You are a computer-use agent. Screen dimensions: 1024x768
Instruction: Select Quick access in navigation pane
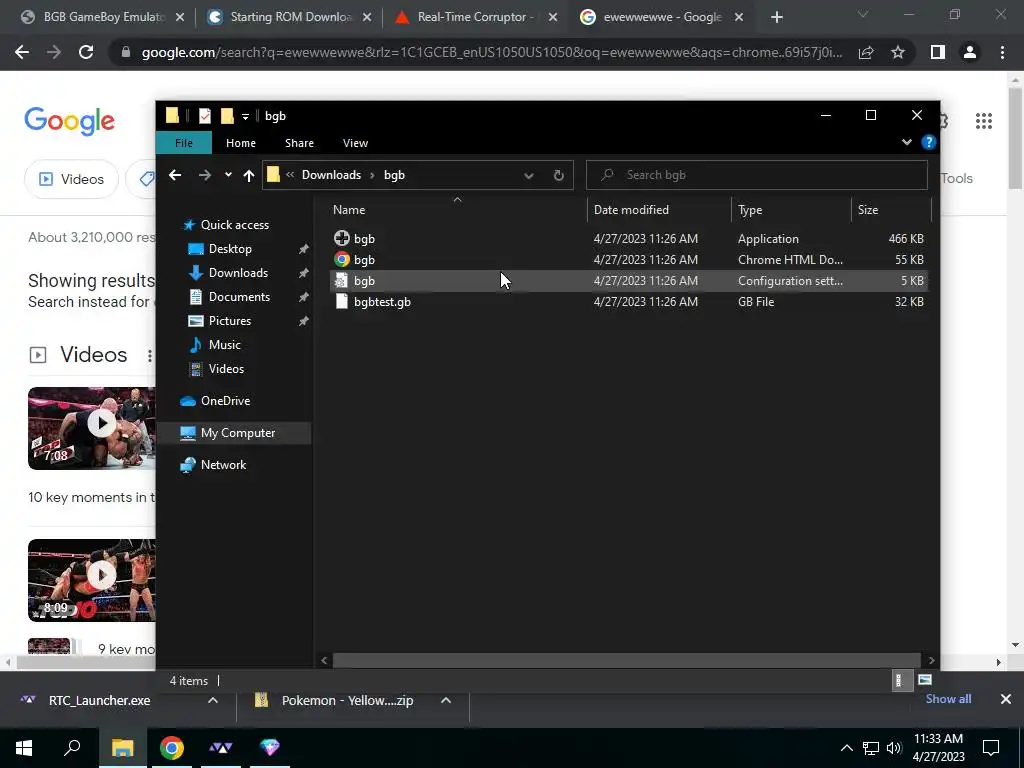234,225
